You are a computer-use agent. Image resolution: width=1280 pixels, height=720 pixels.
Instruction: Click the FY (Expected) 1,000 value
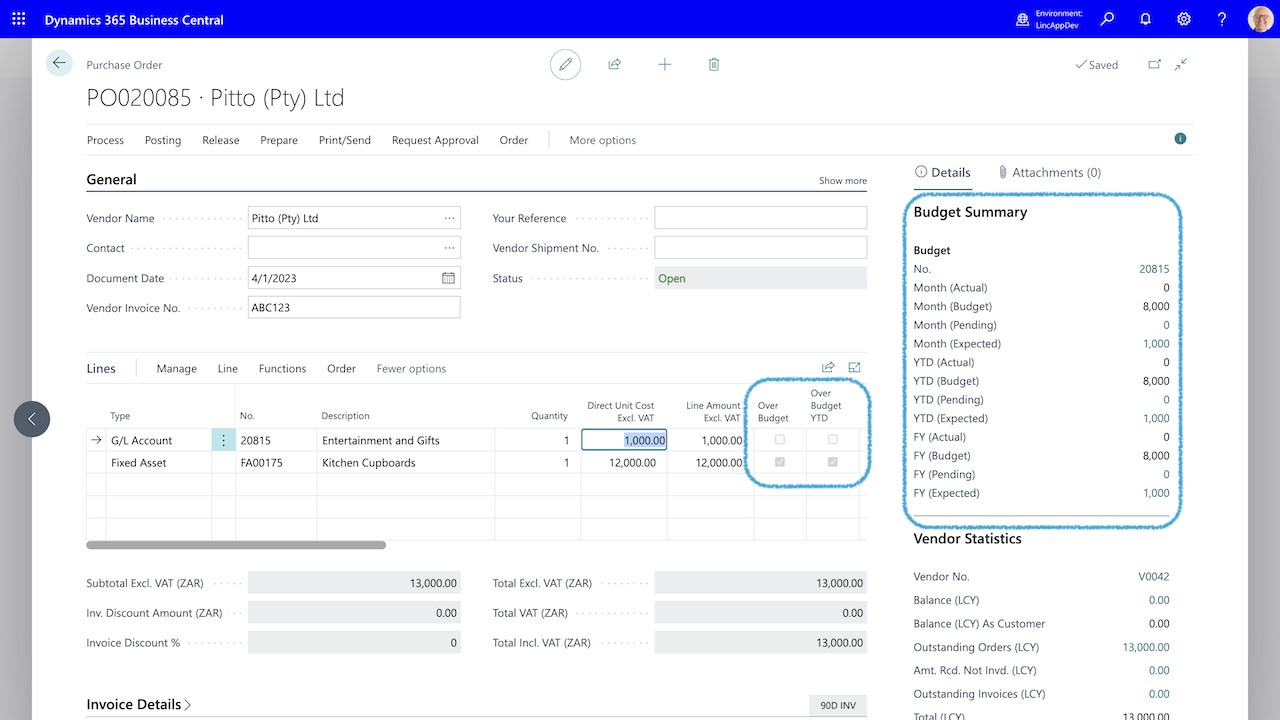1156,493
